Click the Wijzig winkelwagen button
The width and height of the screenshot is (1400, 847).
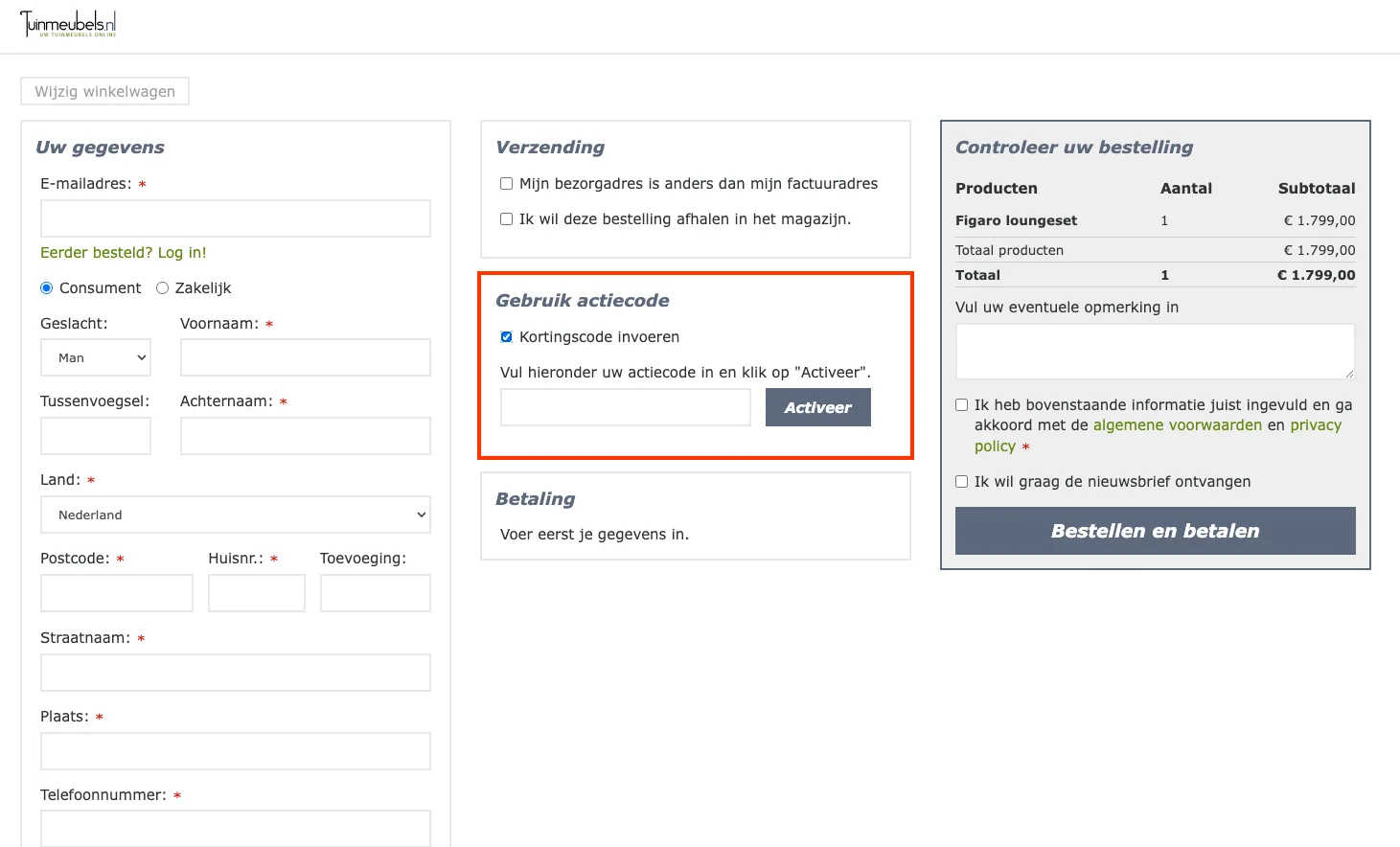click(x=104, y=91)
